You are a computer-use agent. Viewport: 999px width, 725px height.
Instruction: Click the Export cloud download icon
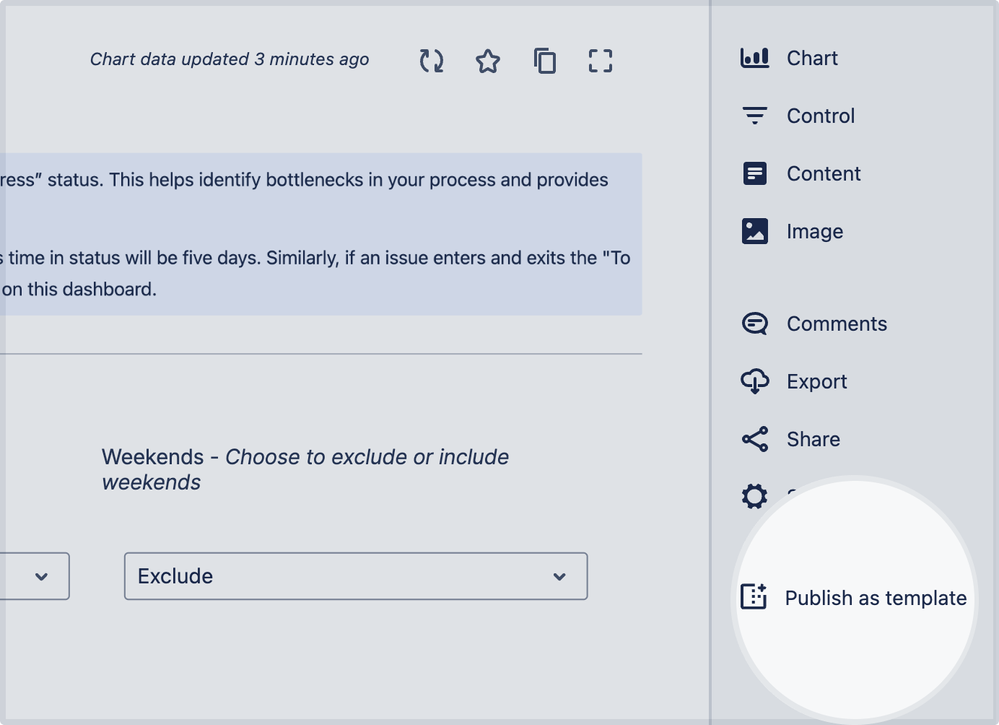point(755,381)
